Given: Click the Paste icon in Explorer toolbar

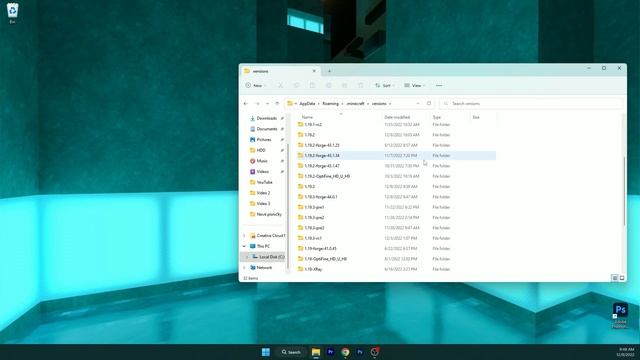Looking at the screenshot, I should click(312, 85).
